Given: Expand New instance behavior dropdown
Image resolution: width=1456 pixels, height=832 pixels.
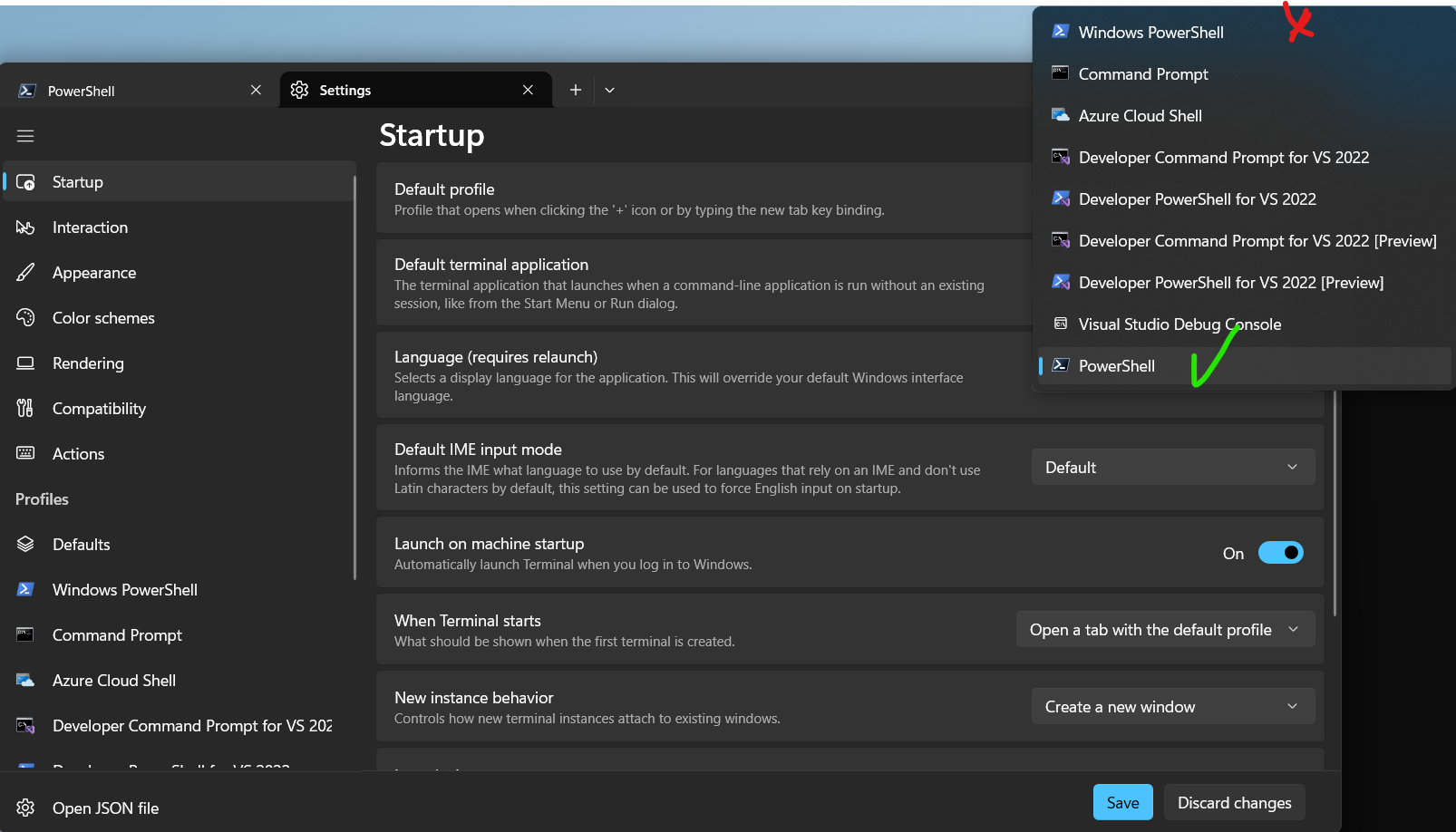Looking at the screenshot, I should [1172, 707].
